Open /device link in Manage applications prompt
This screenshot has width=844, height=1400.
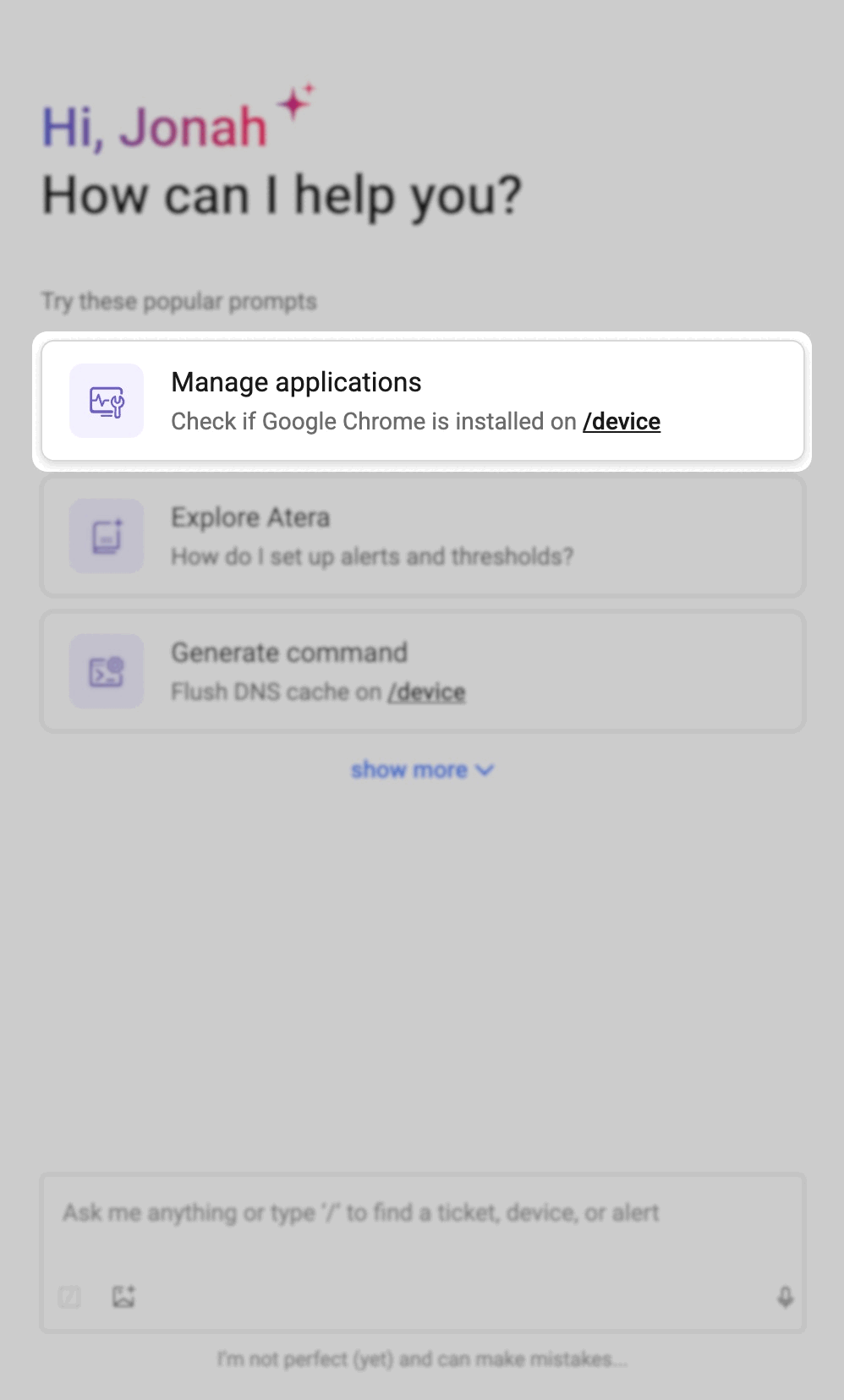point(622,422)
